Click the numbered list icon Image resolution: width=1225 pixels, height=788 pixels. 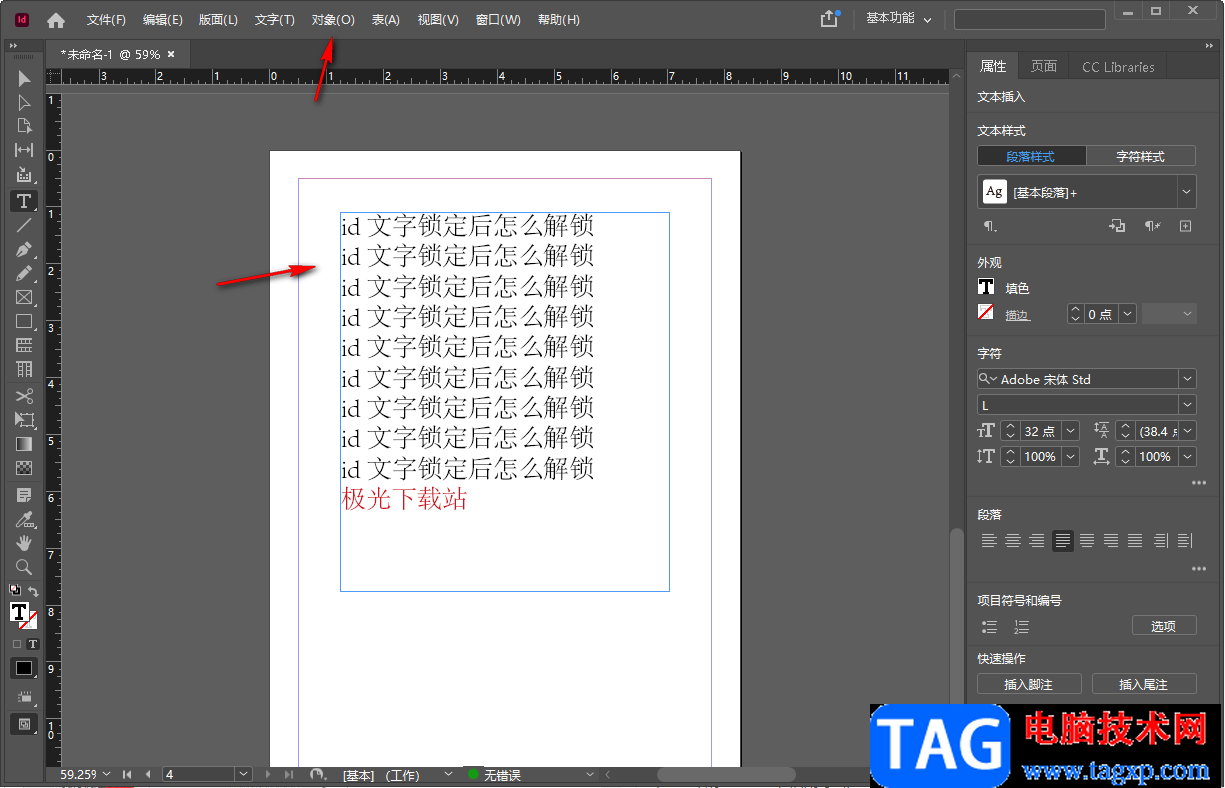[x=1021, y=627]
